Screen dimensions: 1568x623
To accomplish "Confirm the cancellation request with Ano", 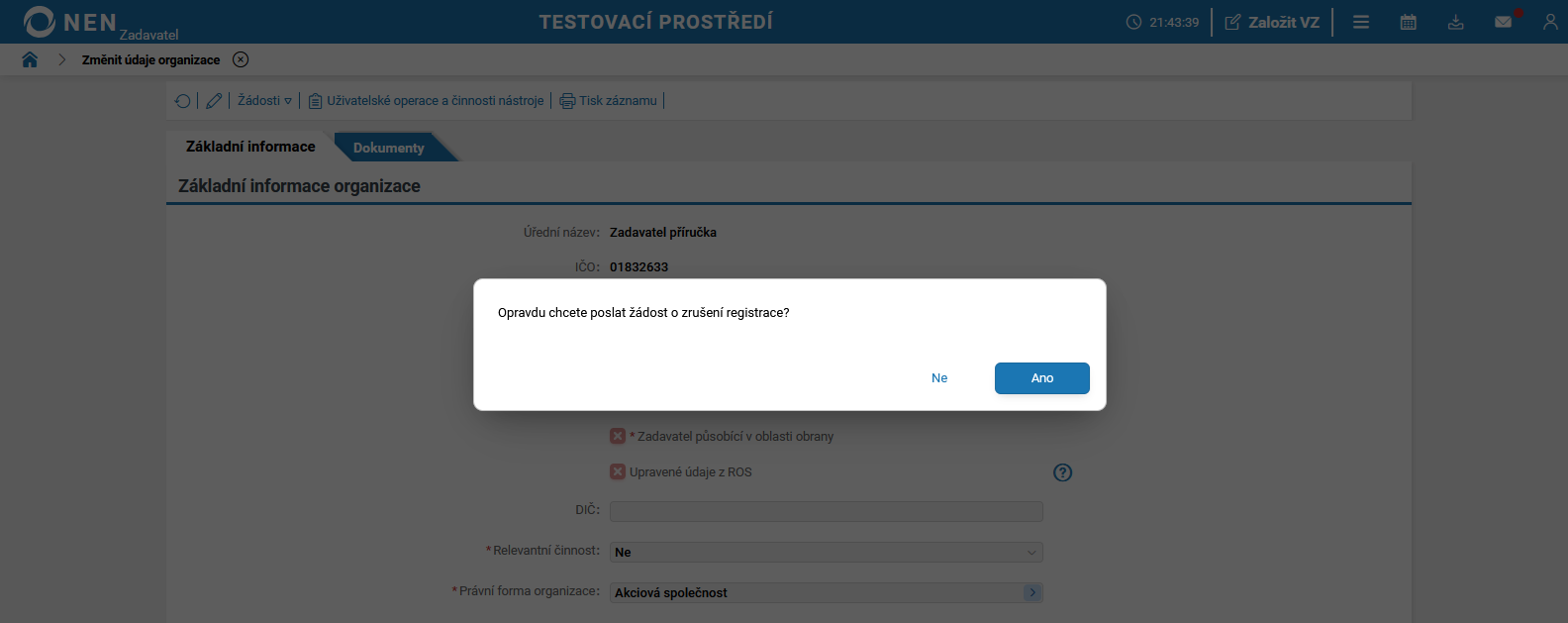I will tap(1041, 377).
